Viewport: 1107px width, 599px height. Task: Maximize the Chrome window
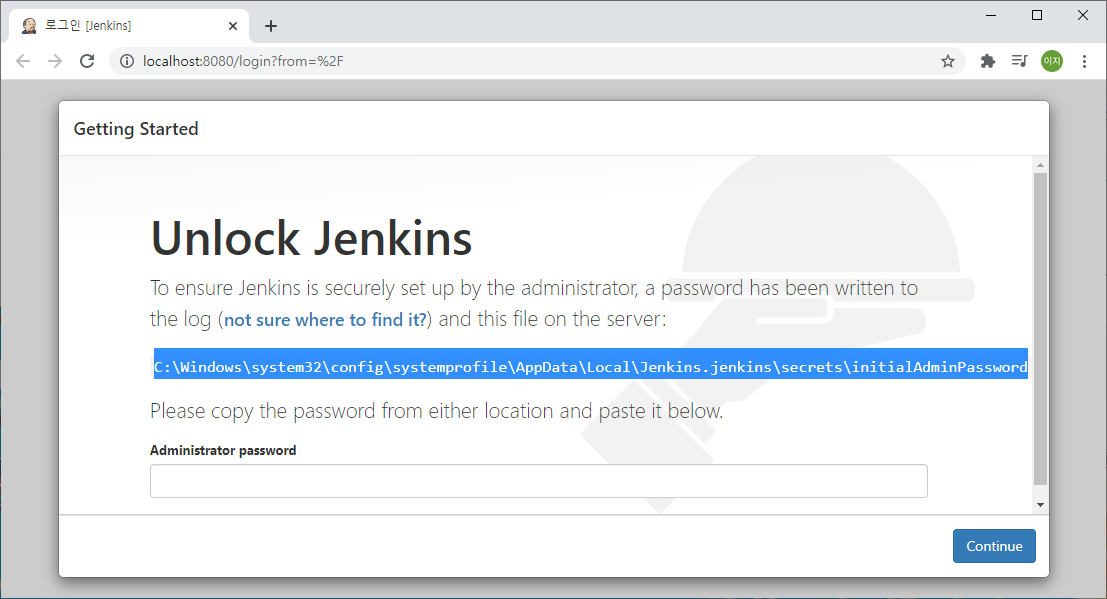tap(1036, 15)
